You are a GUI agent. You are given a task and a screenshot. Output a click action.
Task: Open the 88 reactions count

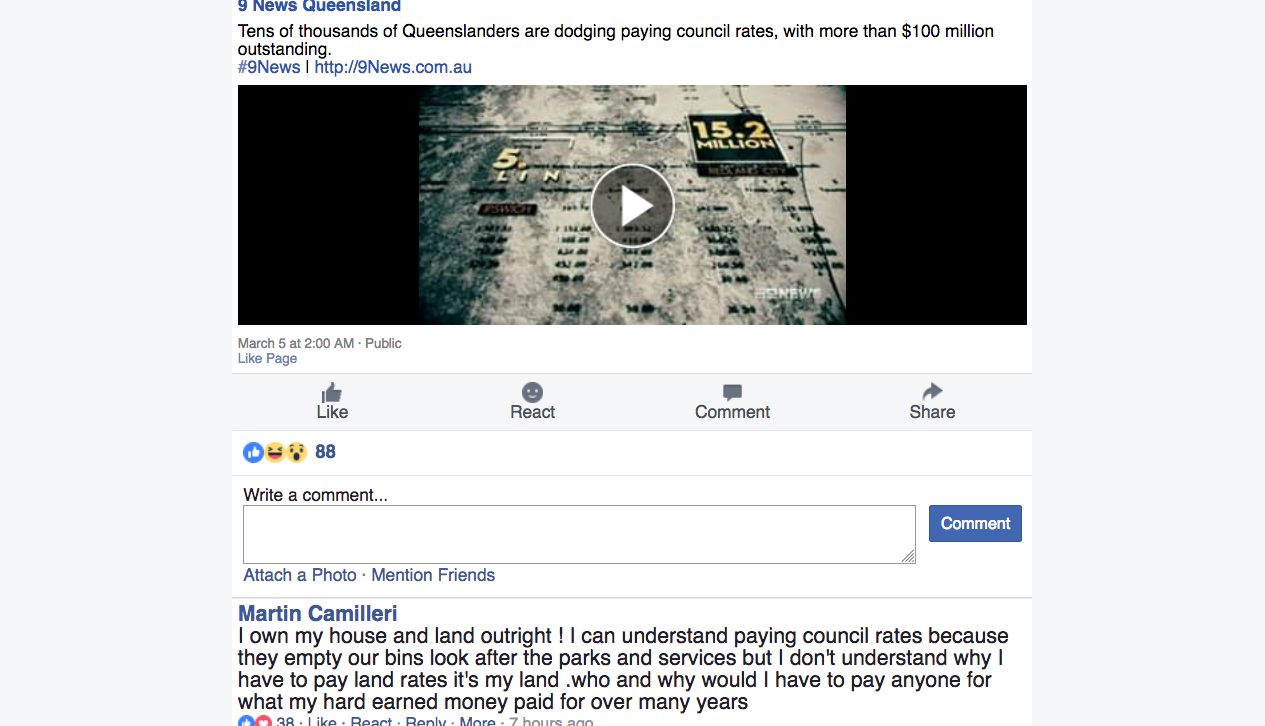click(325, 452)
